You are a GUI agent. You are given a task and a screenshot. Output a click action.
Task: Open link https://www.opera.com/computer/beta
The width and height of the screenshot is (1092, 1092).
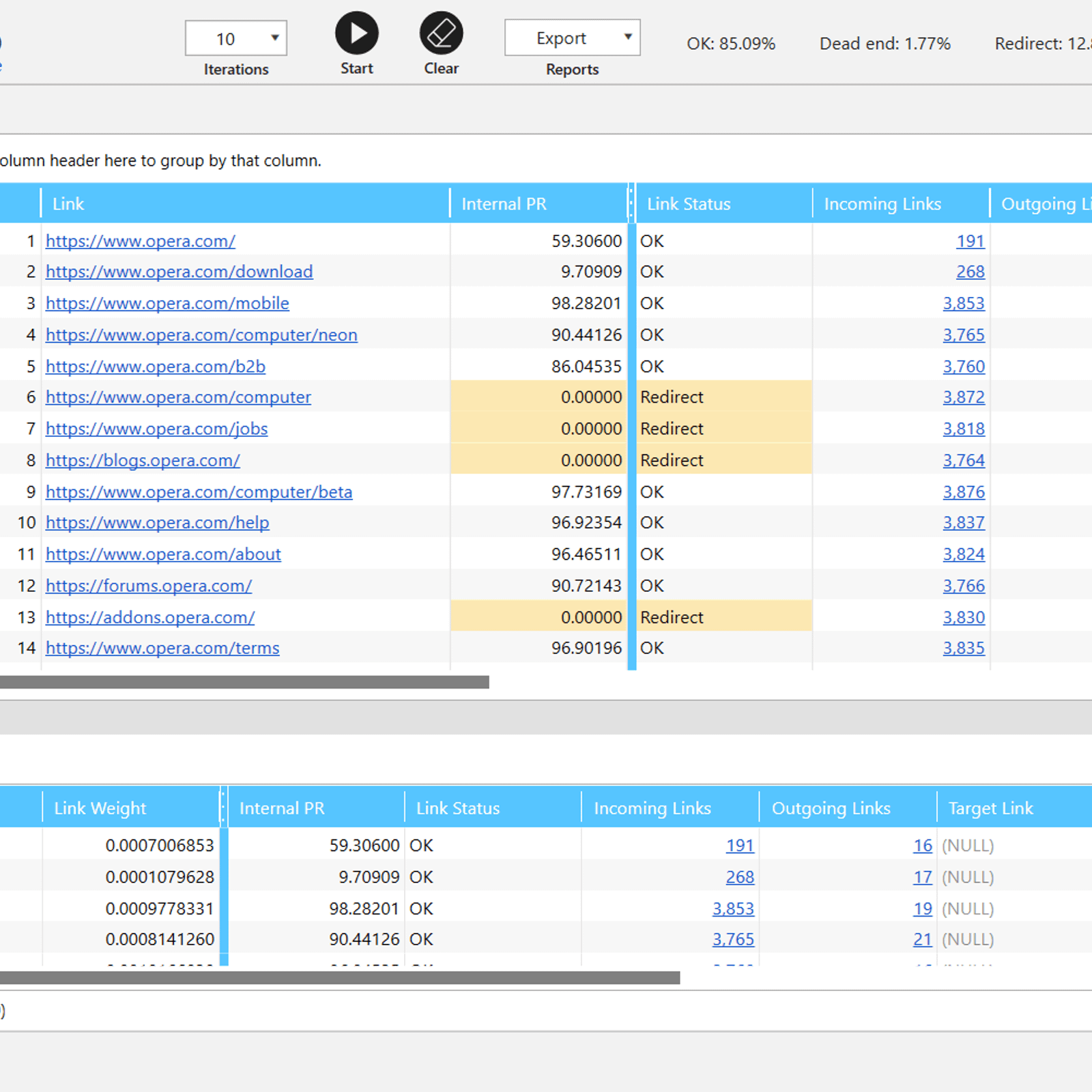(x=199, y=492)
